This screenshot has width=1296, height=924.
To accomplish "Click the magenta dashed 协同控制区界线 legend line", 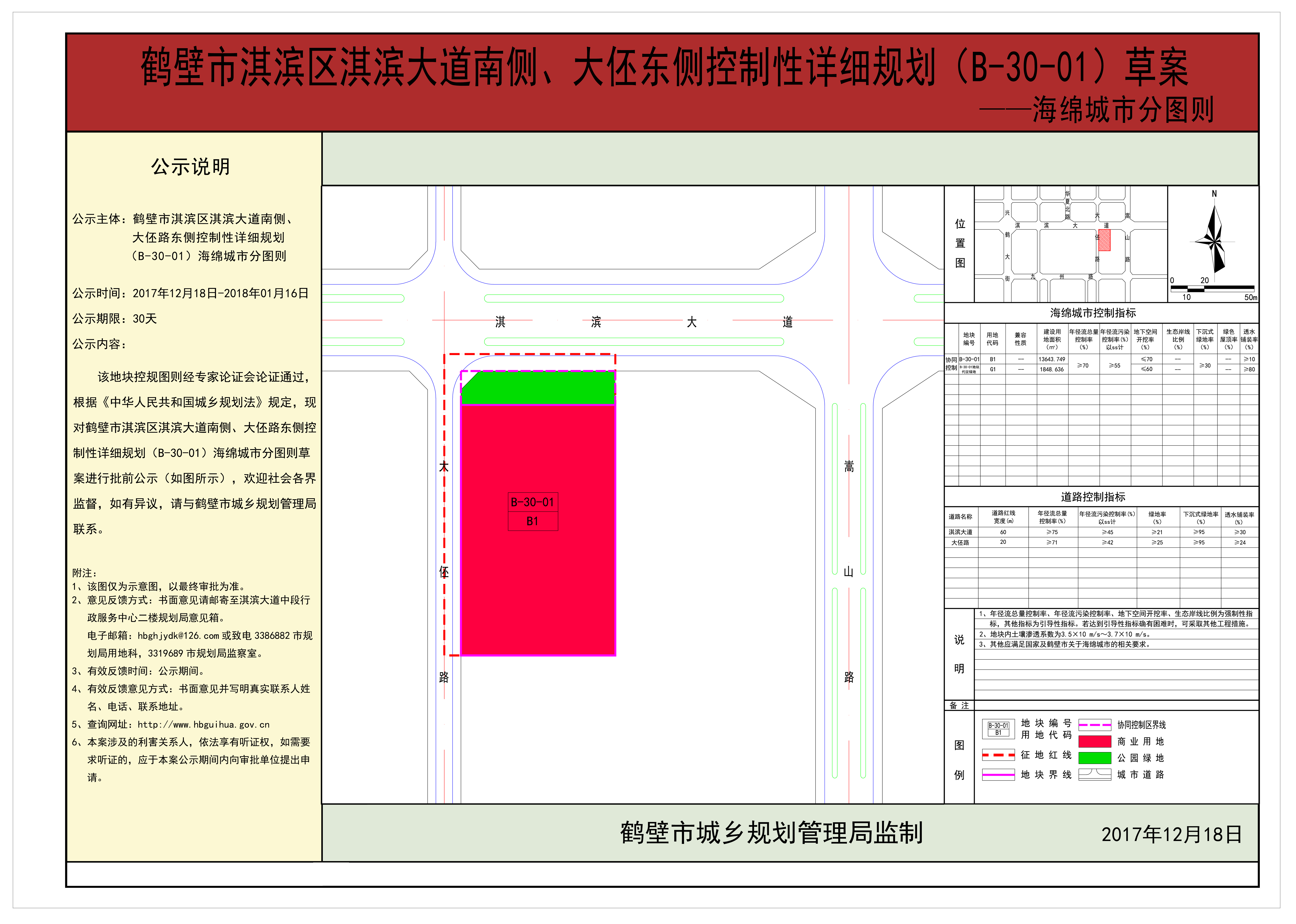I will pos(1095,725).
